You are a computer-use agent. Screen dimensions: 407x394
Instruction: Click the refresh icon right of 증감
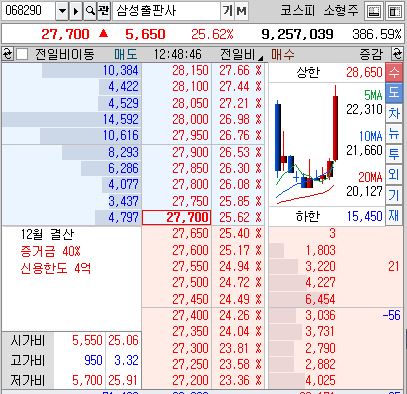tap(397, 54)
